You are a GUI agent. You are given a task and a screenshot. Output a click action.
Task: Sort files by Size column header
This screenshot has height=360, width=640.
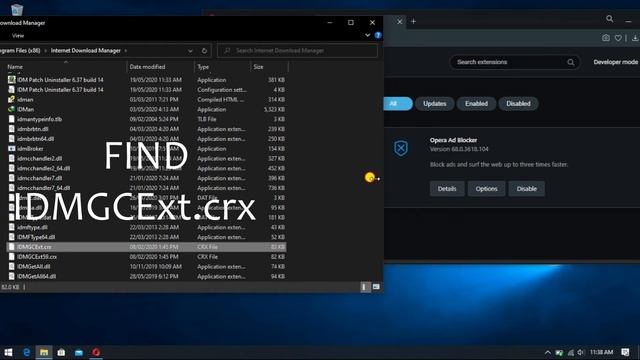(258, 67)
